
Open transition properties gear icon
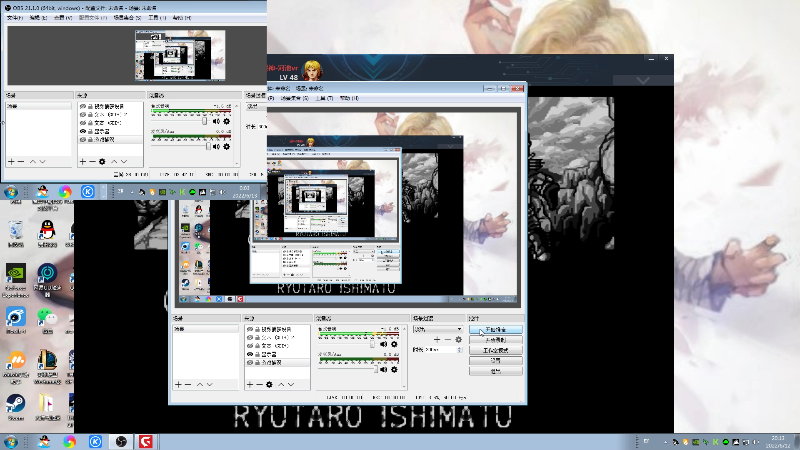[458, 339]
